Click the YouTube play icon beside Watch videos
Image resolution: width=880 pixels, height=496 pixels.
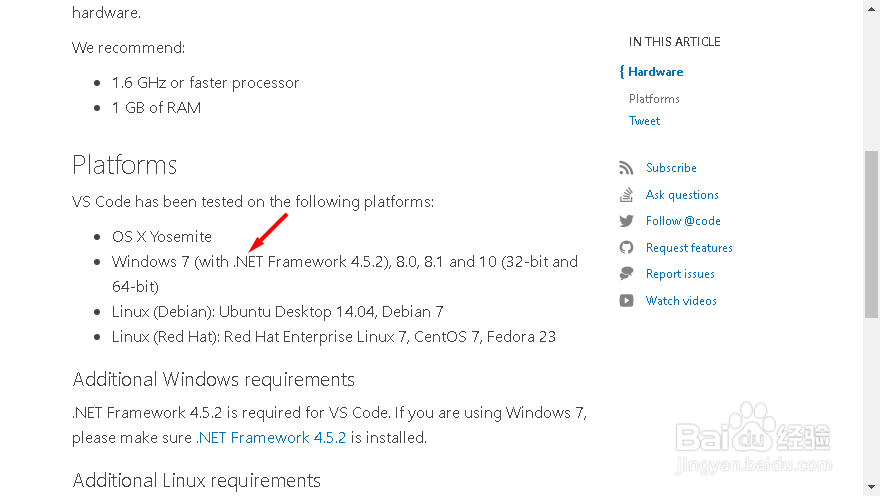tap(626, 301)
